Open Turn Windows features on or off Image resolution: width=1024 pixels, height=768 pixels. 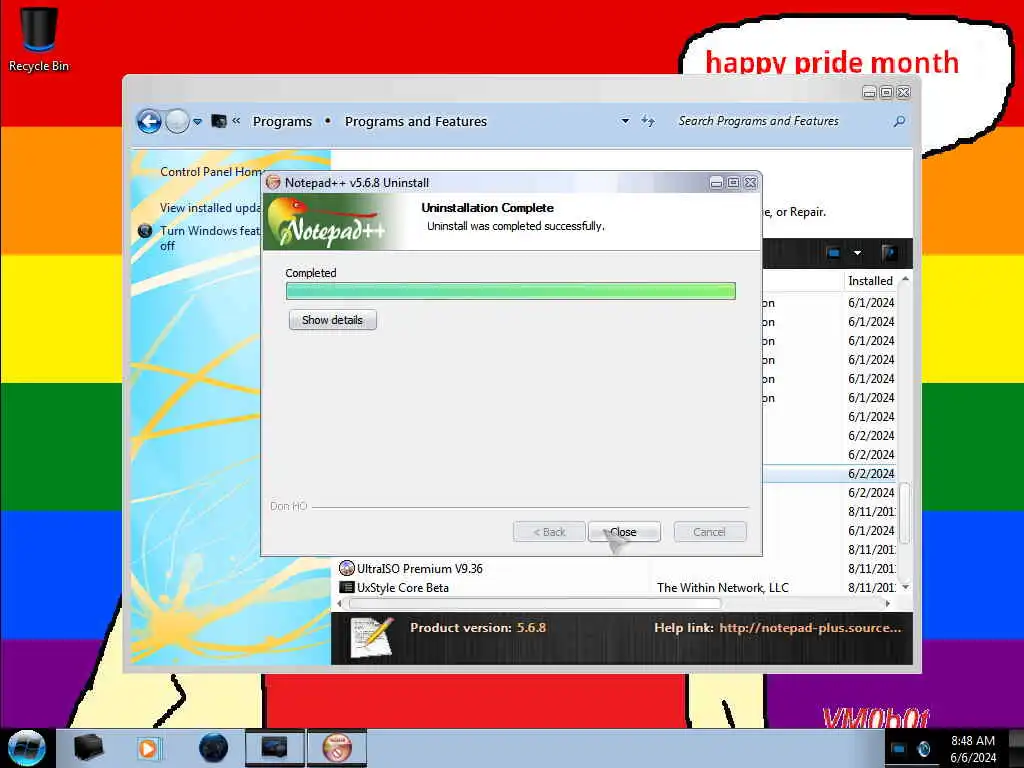[x=210, y=238]
